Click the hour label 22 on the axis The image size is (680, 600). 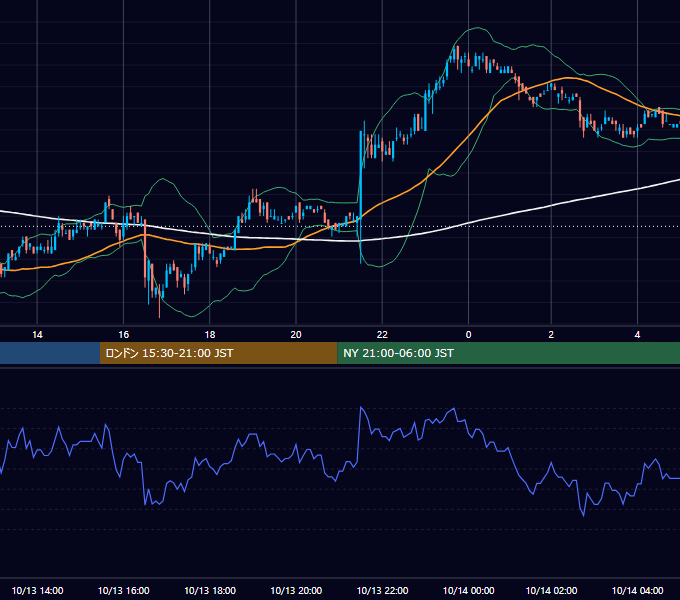(x=382, y=335)
